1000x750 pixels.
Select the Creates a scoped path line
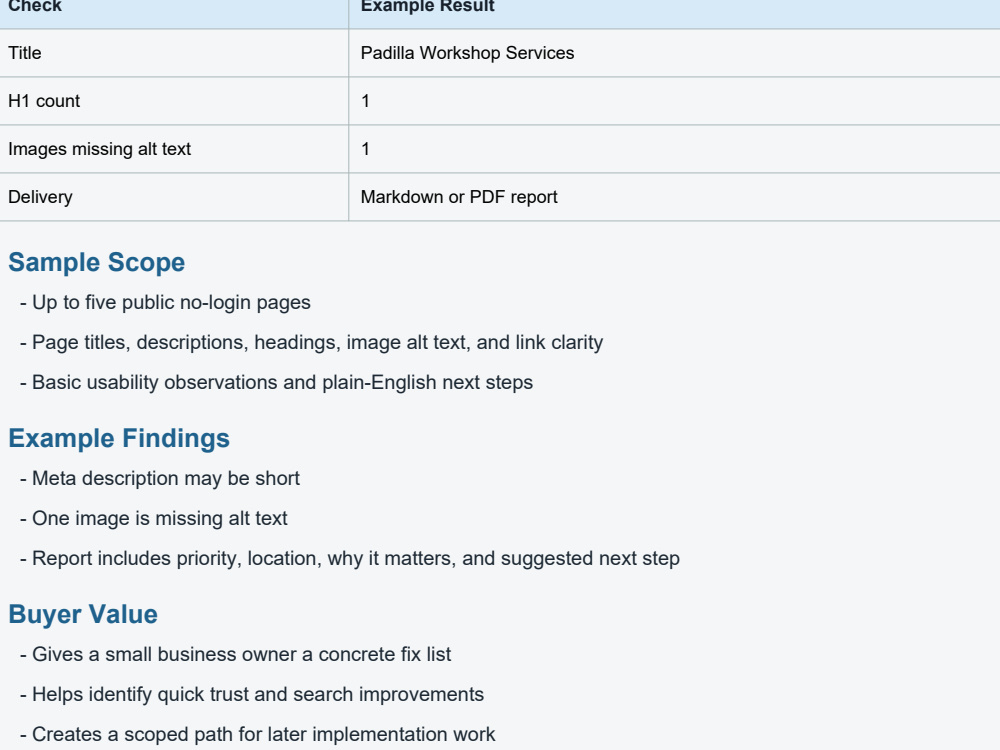(258, 734)
